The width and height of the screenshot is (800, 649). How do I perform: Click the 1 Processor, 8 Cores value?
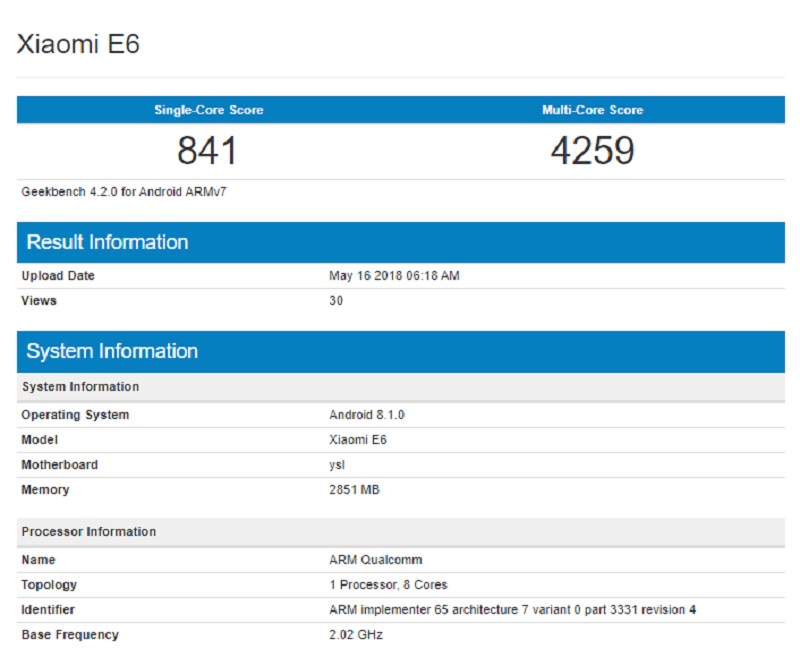(x=388, y=585)
